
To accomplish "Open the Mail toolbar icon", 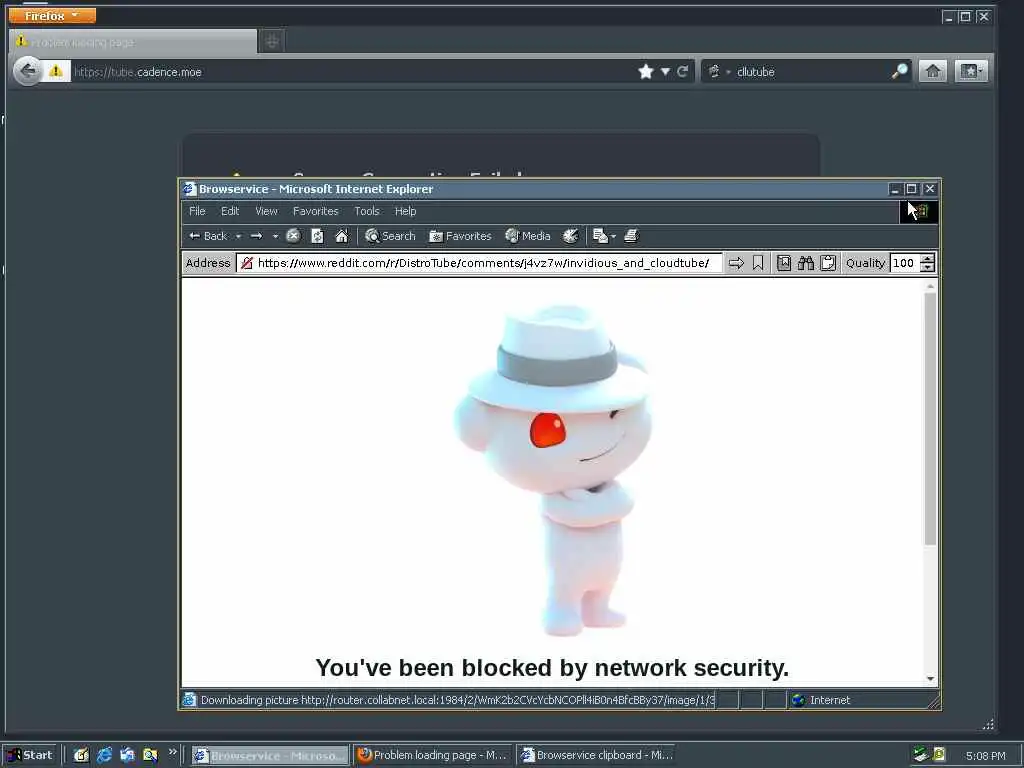I will pos(600,236).
